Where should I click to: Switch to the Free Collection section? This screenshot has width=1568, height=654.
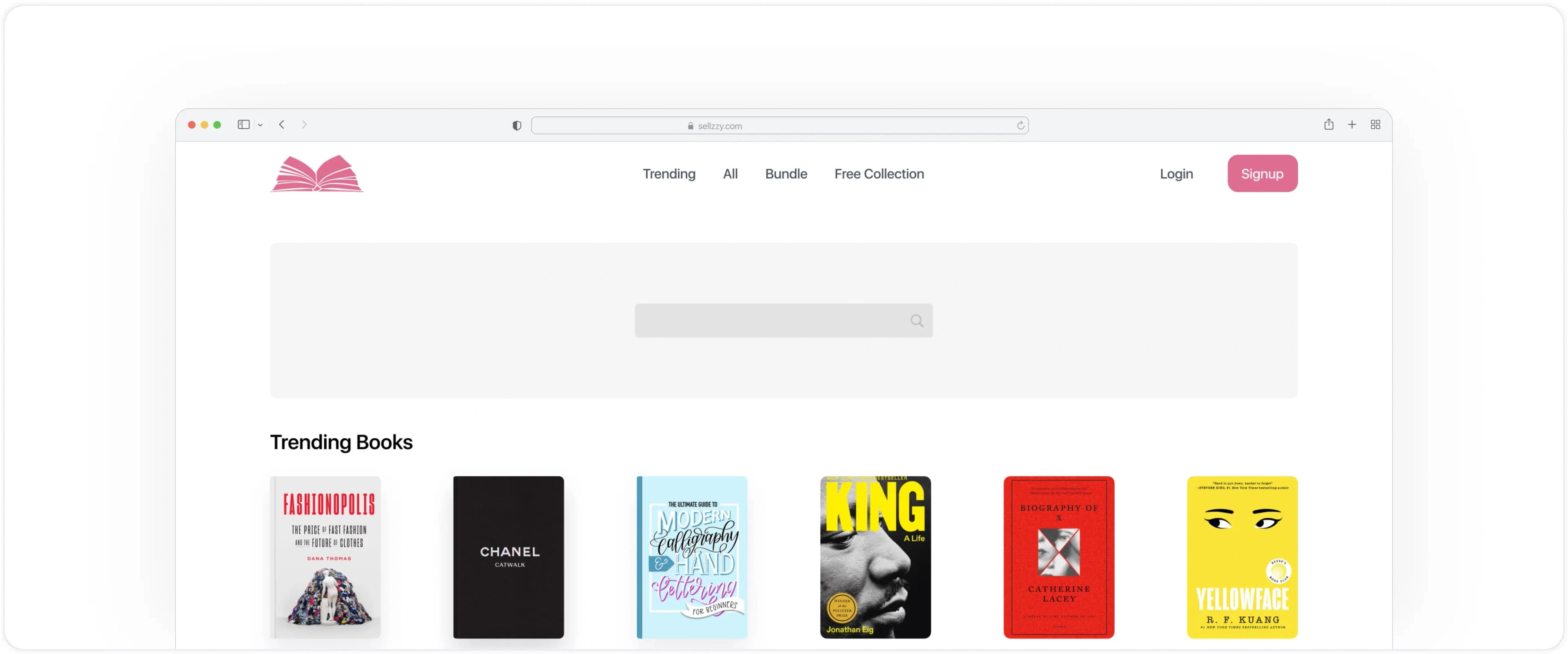(x=878, y=174)
